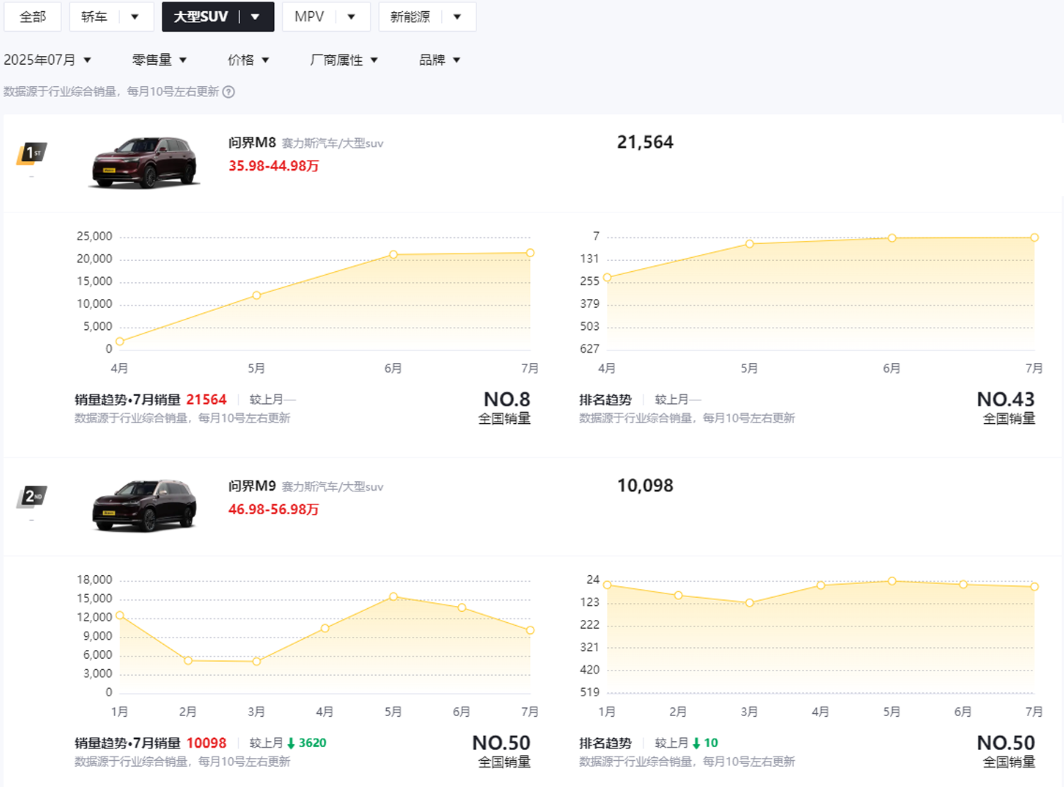Expand the 新能源 tab dropdown arrow
The image size is (1064, 787).
[x=457, y=17]
